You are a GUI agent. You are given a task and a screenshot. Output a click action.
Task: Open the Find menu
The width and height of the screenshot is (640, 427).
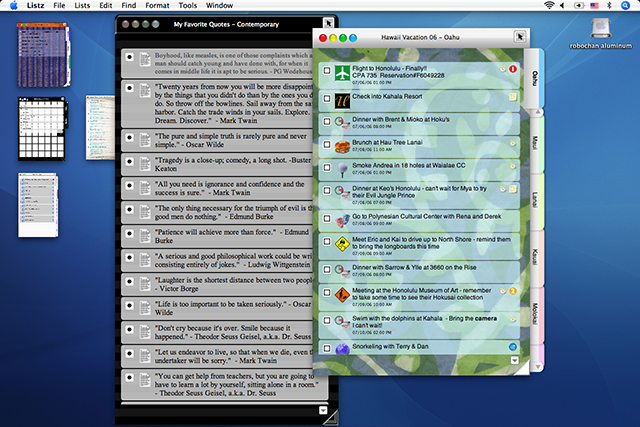(129, 5)
